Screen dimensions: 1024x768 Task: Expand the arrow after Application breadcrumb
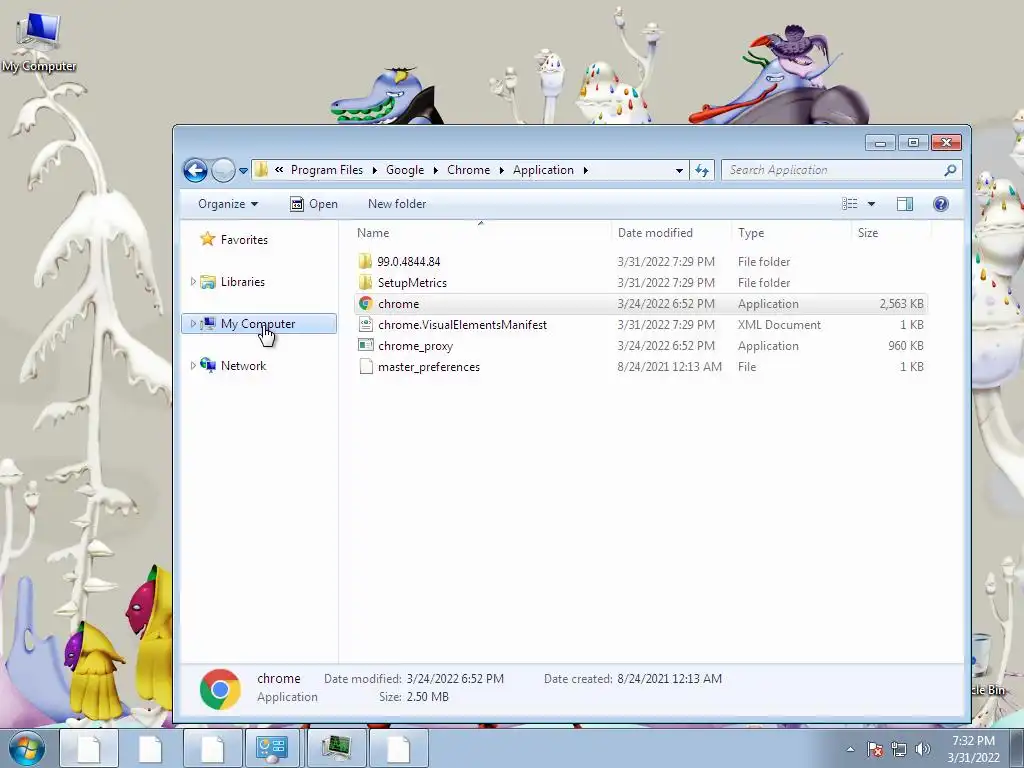[586, 170]
